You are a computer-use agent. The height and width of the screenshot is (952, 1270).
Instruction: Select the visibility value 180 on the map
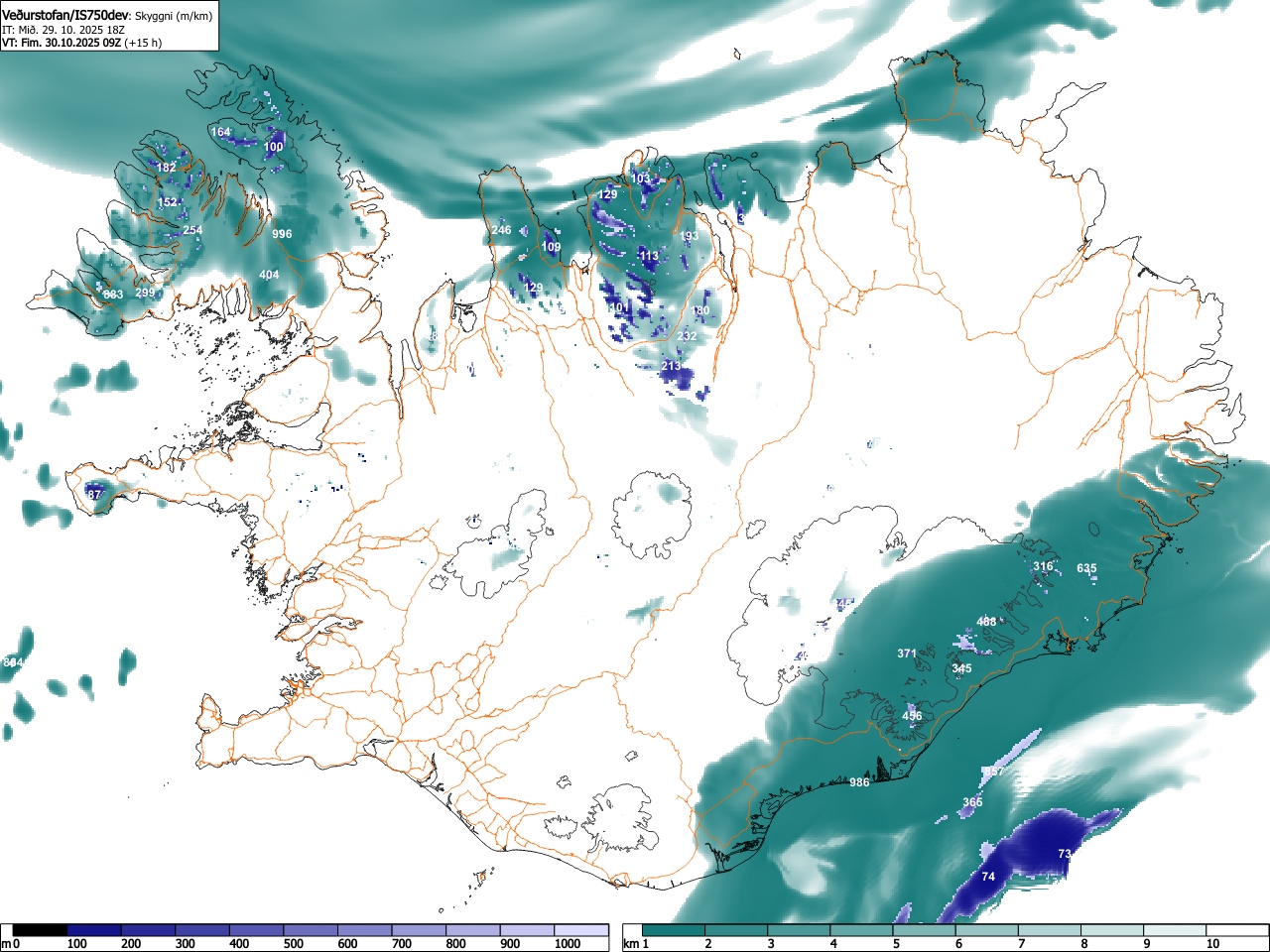click(x=700, y=310)
